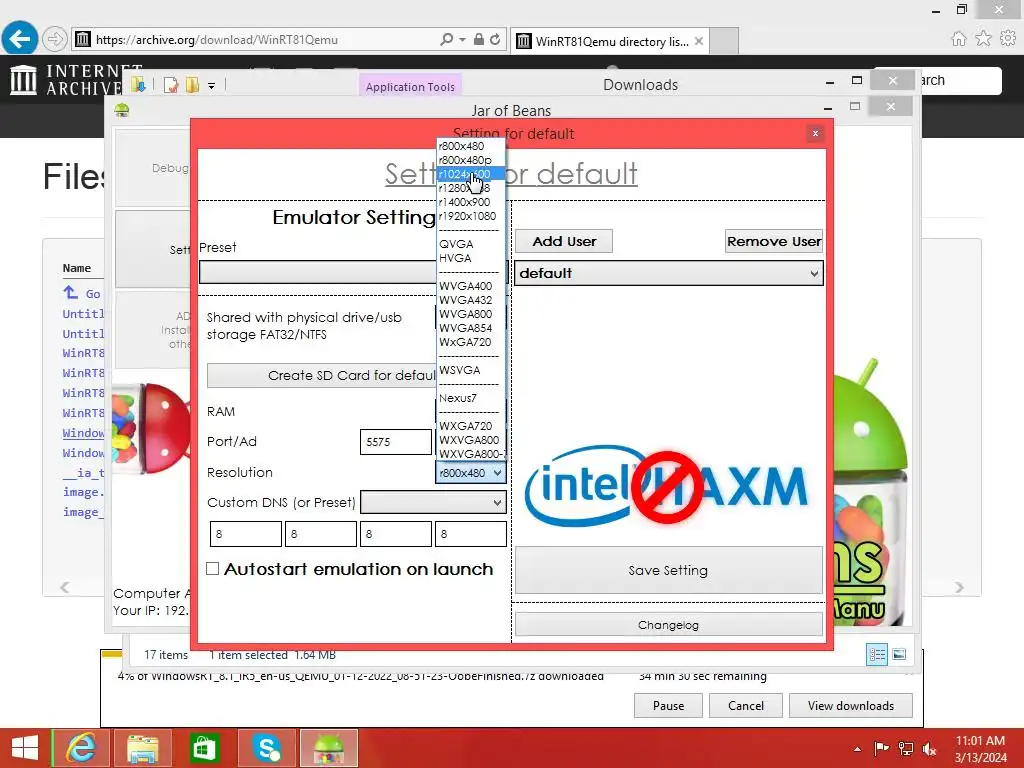
Task: Open File Explorer from taskbar
Action: point(143,748)
